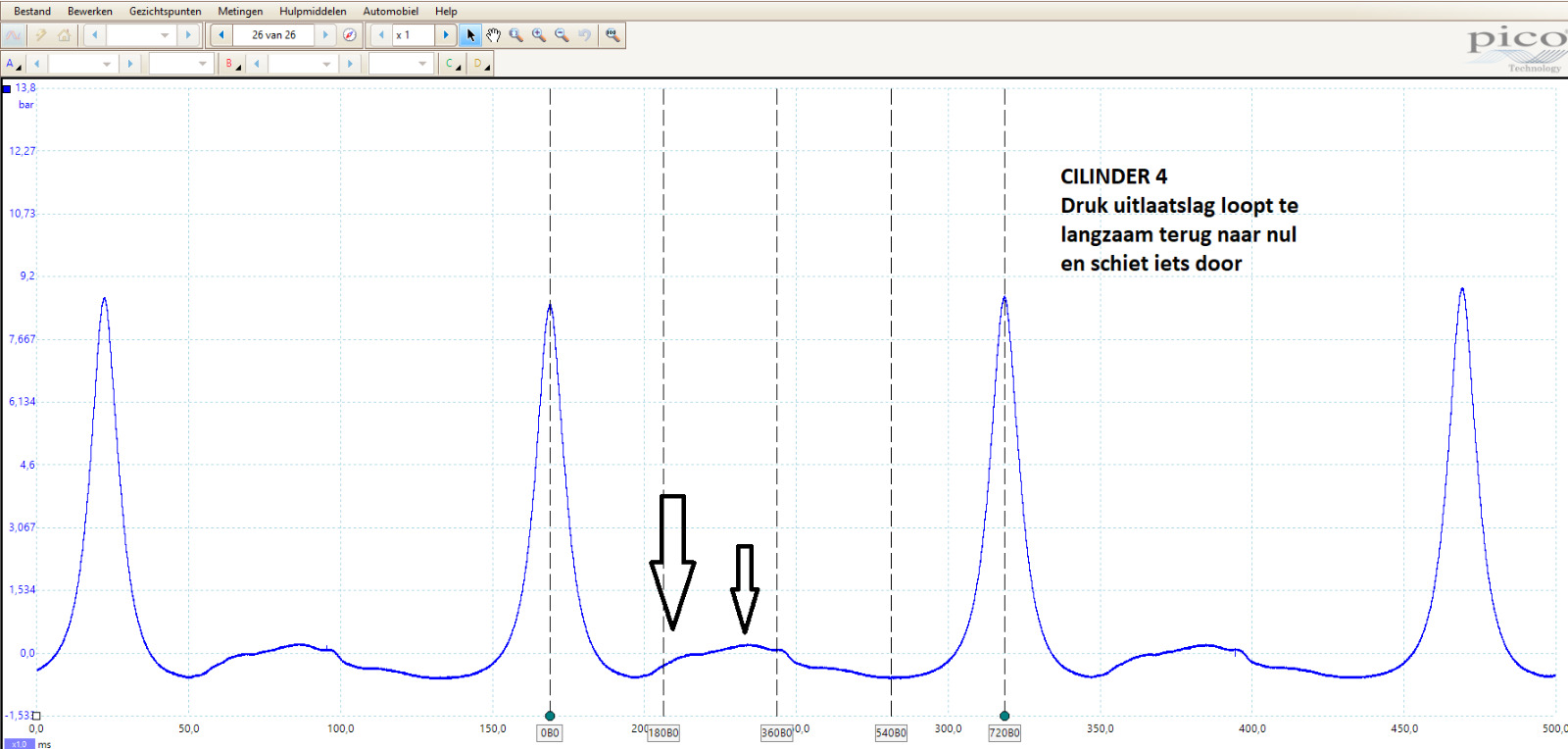Open the Automobiel menu
This screenshot has height=749, width=1568.
point(390,11)
